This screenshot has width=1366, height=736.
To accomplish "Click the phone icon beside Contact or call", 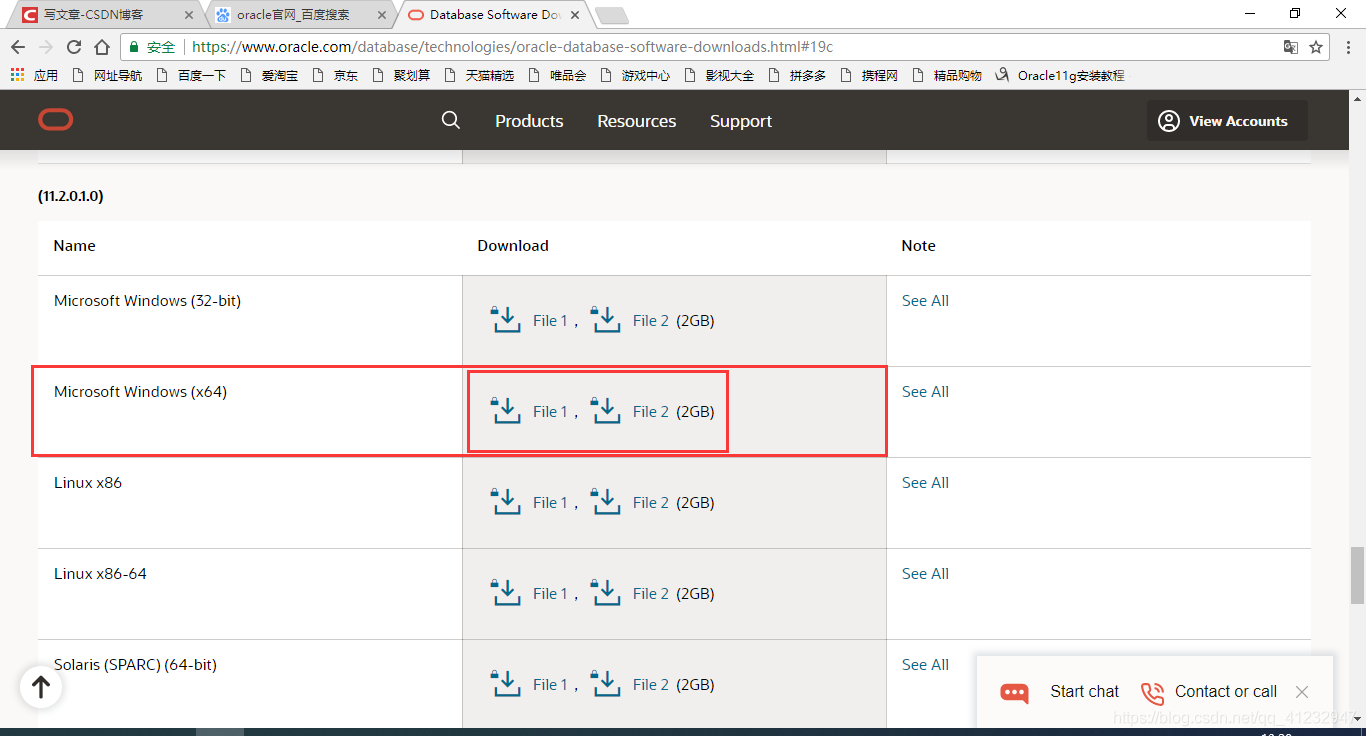I will coord(1152,692).
